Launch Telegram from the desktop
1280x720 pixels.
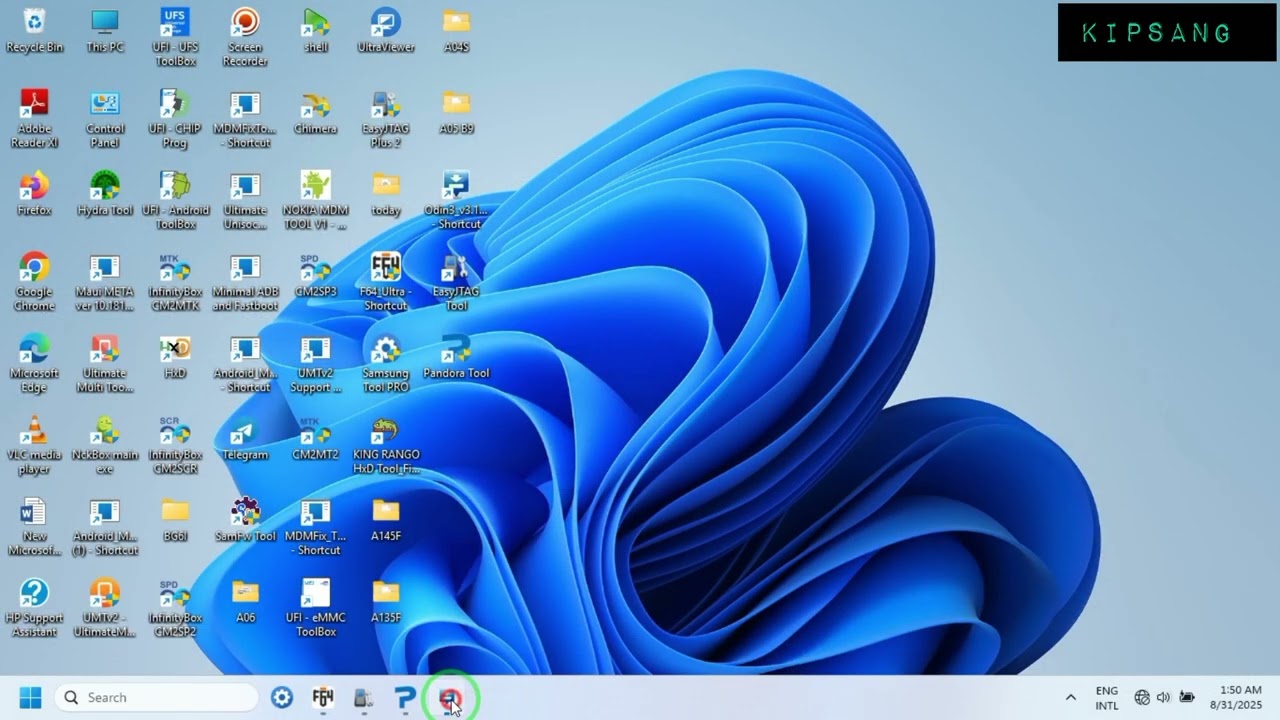click(245, 438)
